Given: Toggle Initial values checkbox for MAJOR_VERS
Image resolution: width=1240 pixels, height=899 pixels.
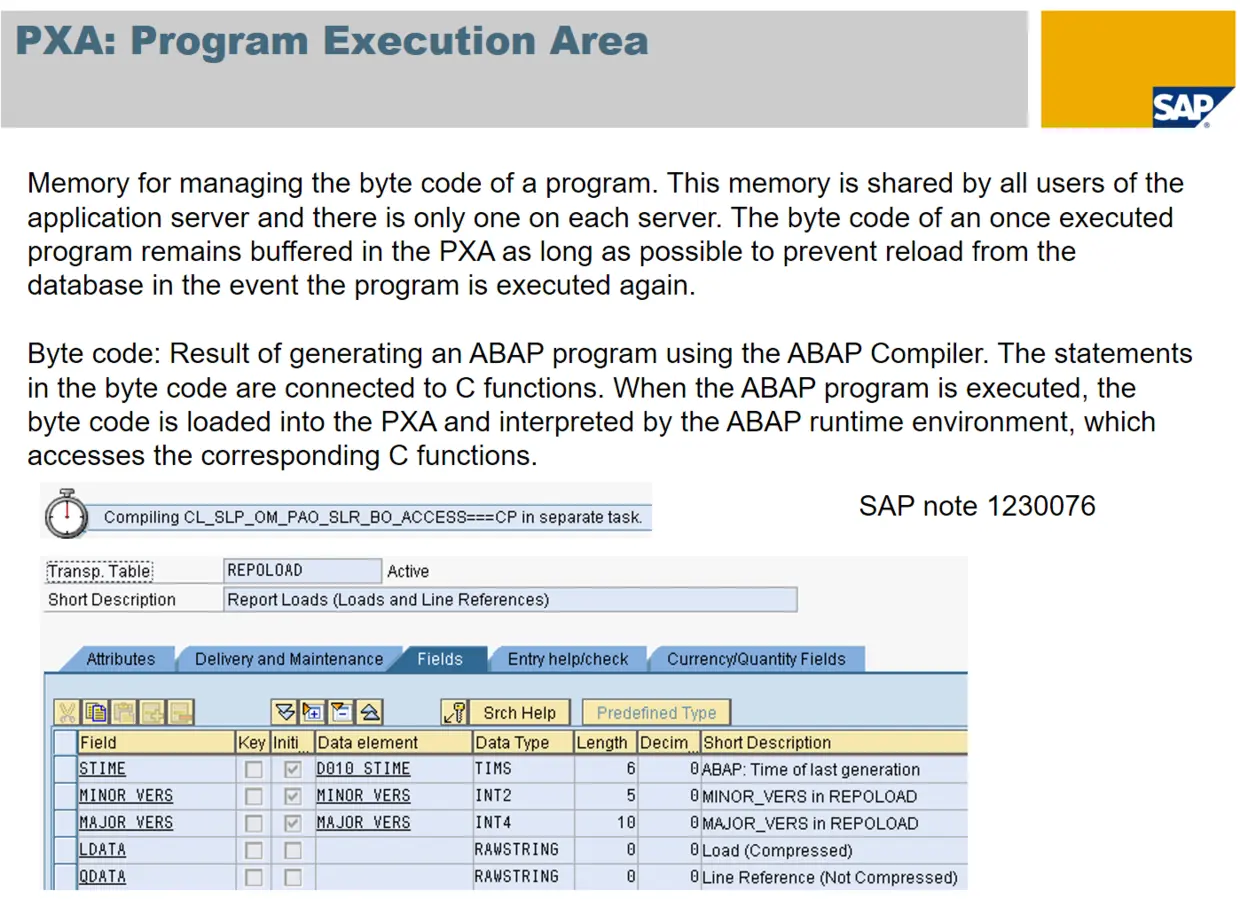Looking at the screenshot, I should pos(293,824).
